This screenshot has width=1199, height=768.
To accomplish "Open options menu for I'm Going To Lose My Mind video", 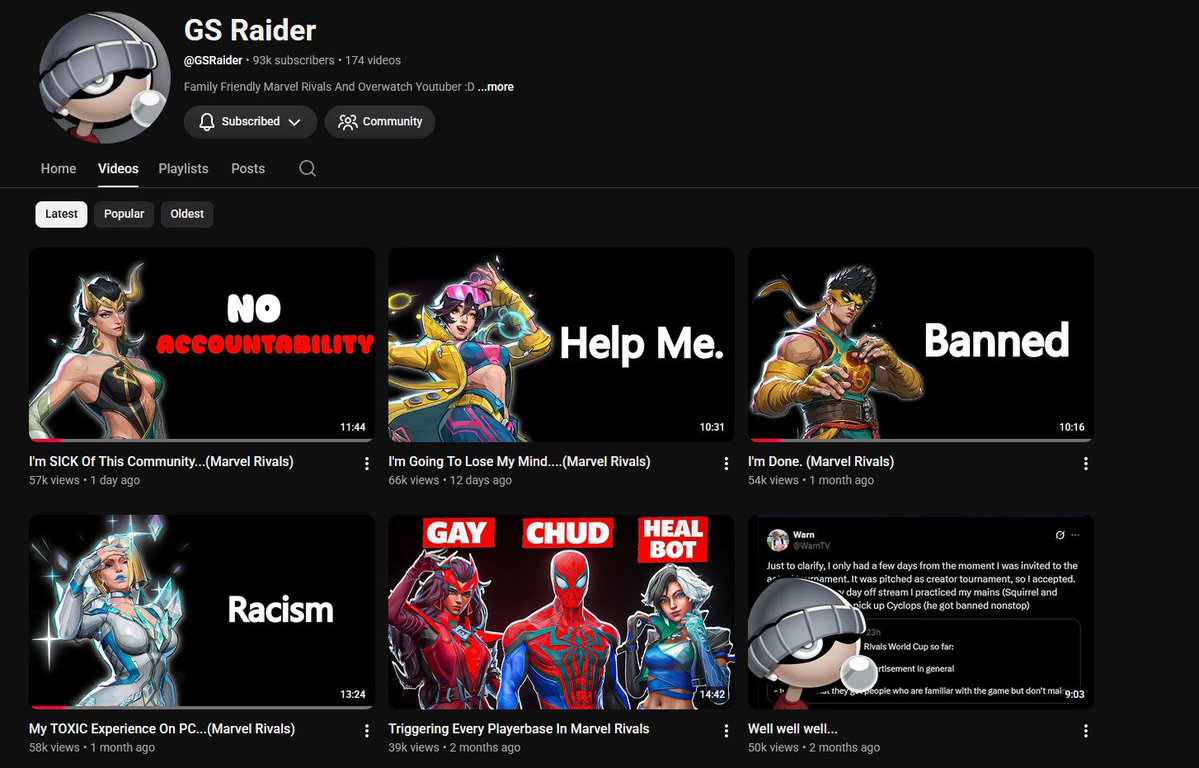I will click(x=726, y=464).
